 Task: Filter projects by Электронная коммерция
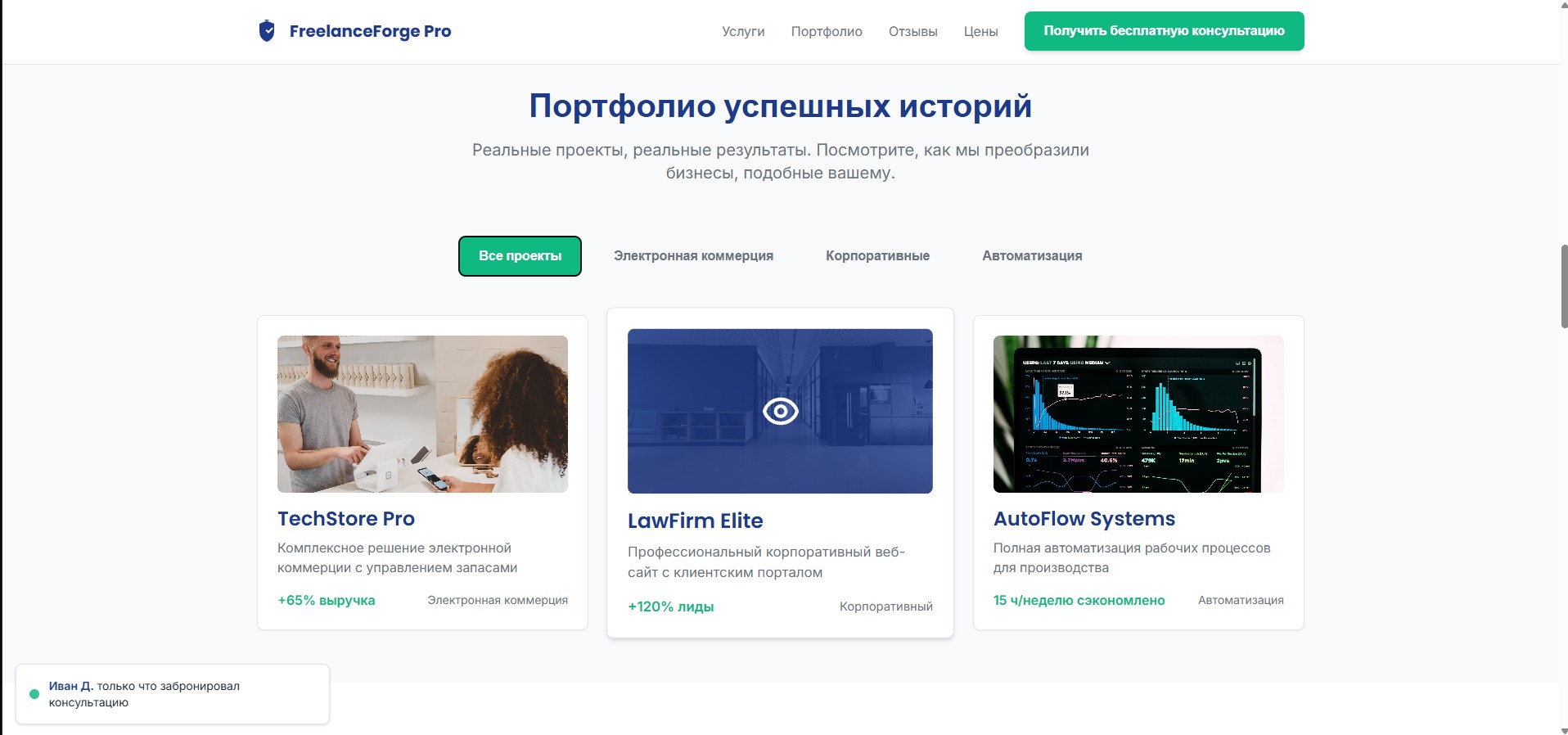[693, 256]
